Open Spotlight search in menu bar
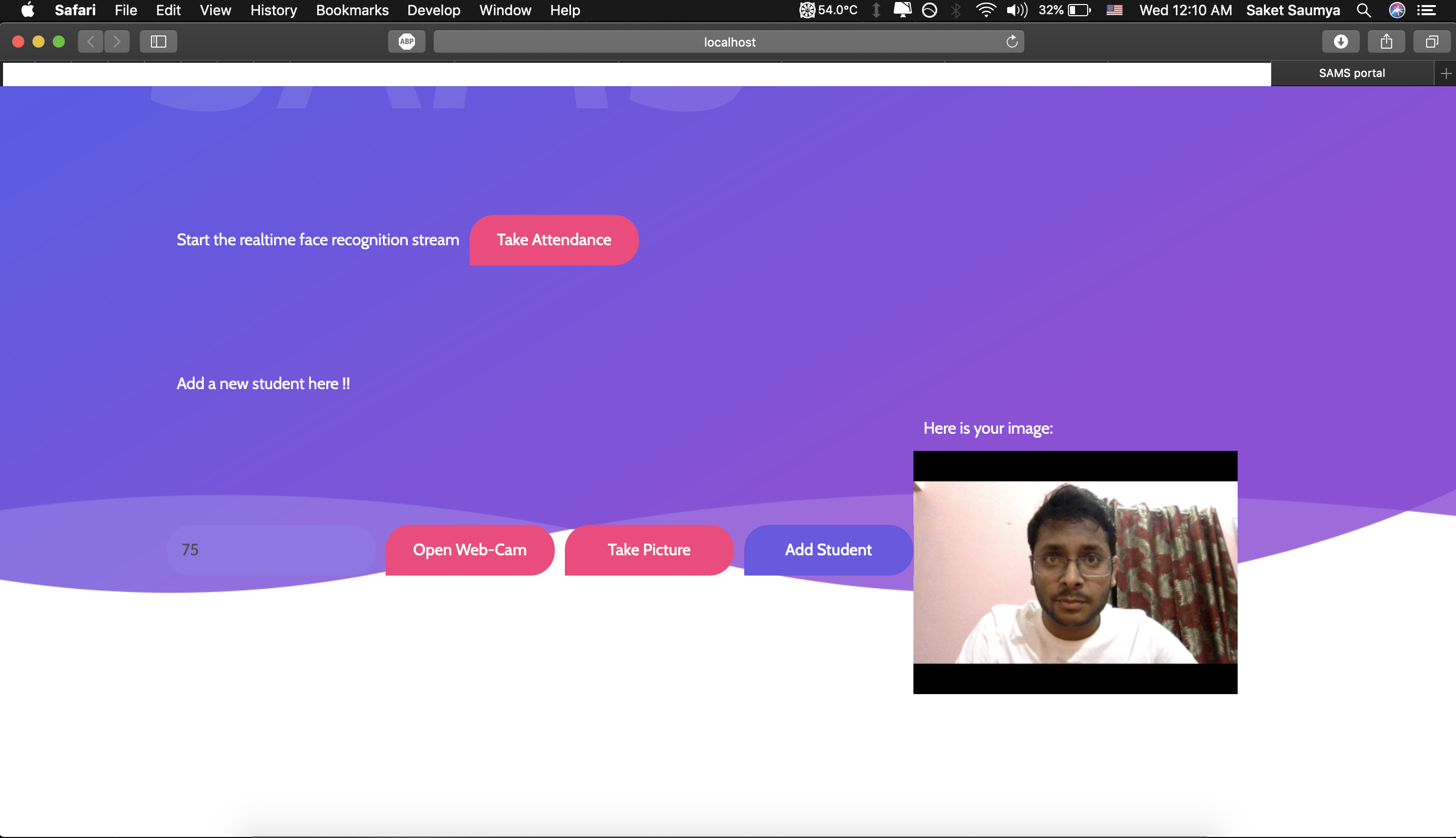 pyautogui.click(x=1363, y=10)
